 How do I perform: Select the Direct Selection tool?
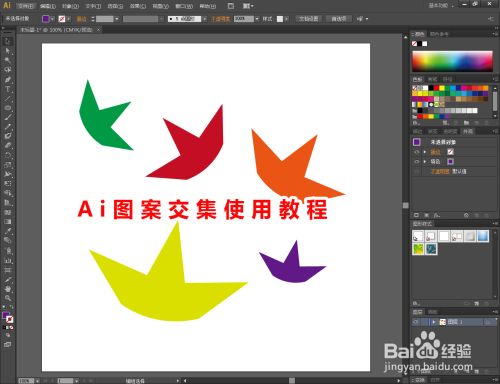pyautogui.click(x=7, y=51)
